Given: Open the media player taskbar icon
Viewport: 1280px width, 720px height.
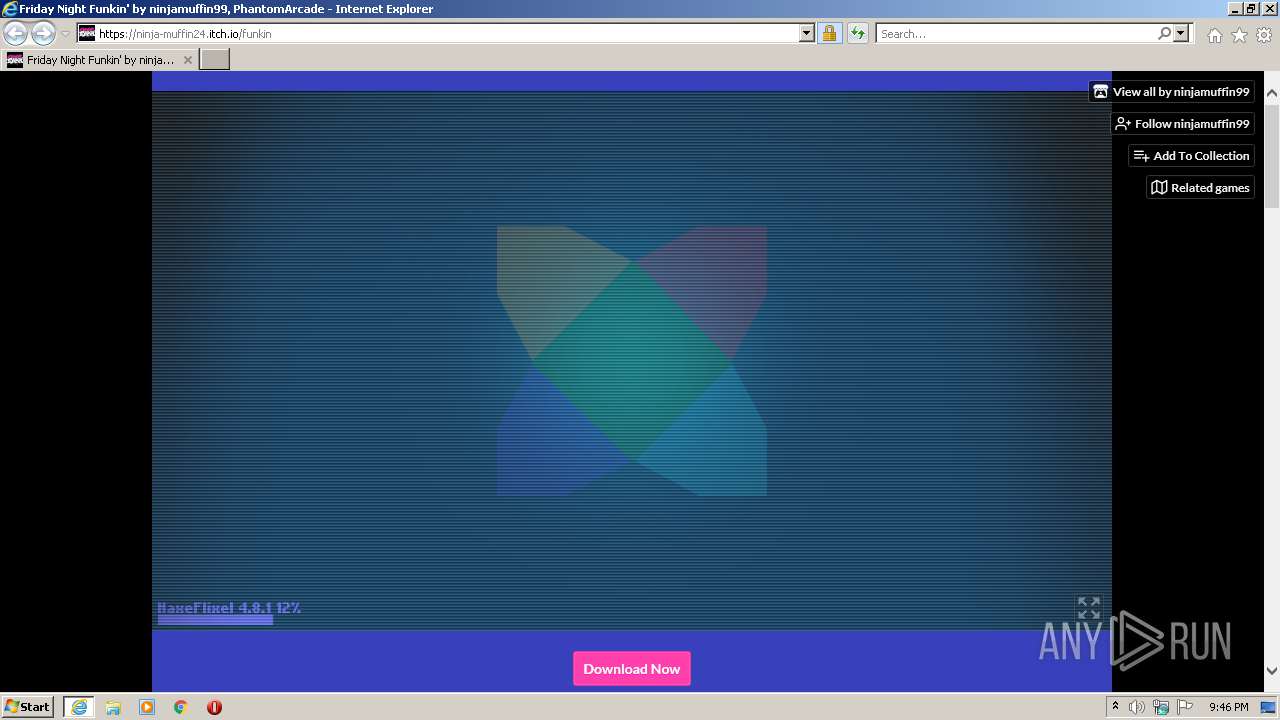Looking at the screenshot, I should pyautogui.click(x=147, y=707).
